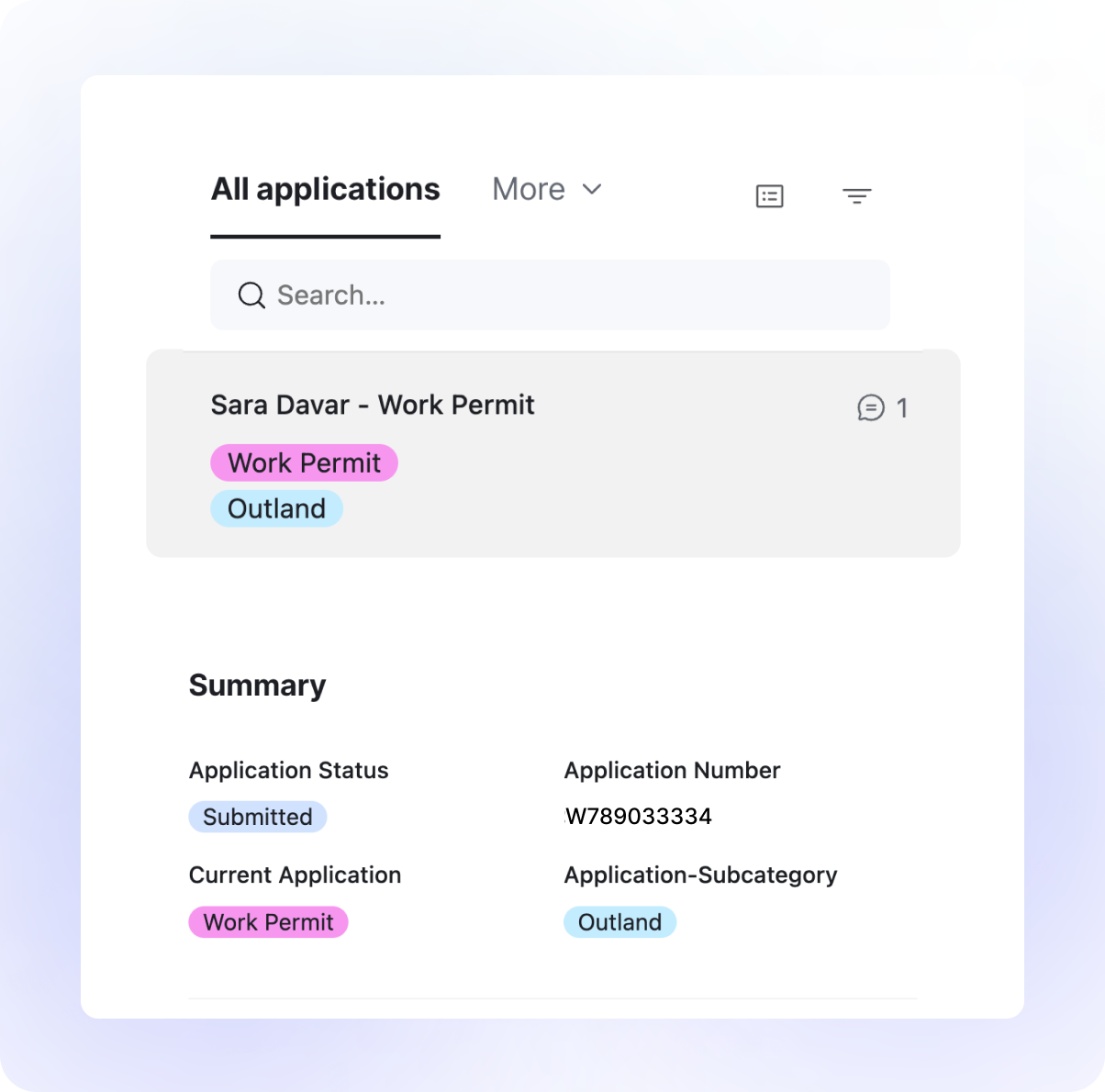
Task: Open the list view icon
Action: (769, 195)
